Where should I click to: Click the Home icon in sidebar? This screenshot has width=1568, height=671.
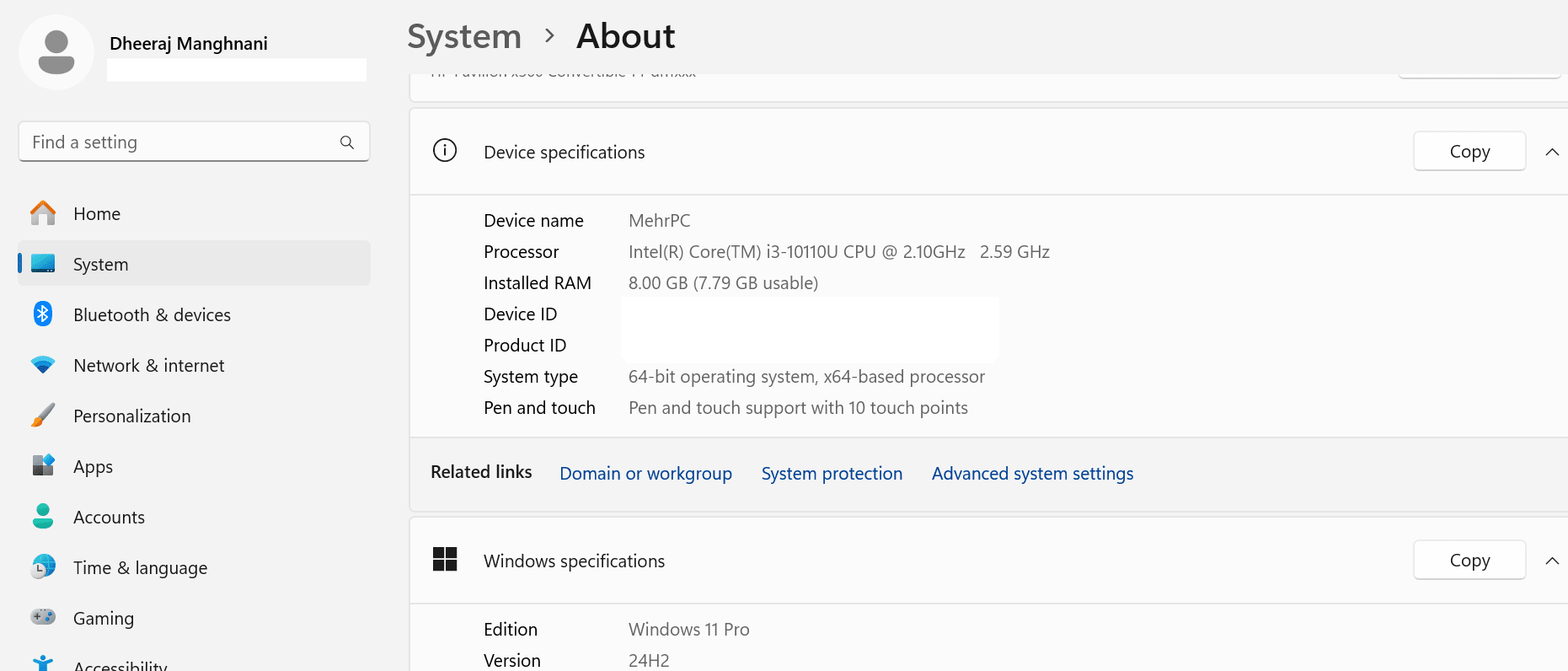point(43,213)
